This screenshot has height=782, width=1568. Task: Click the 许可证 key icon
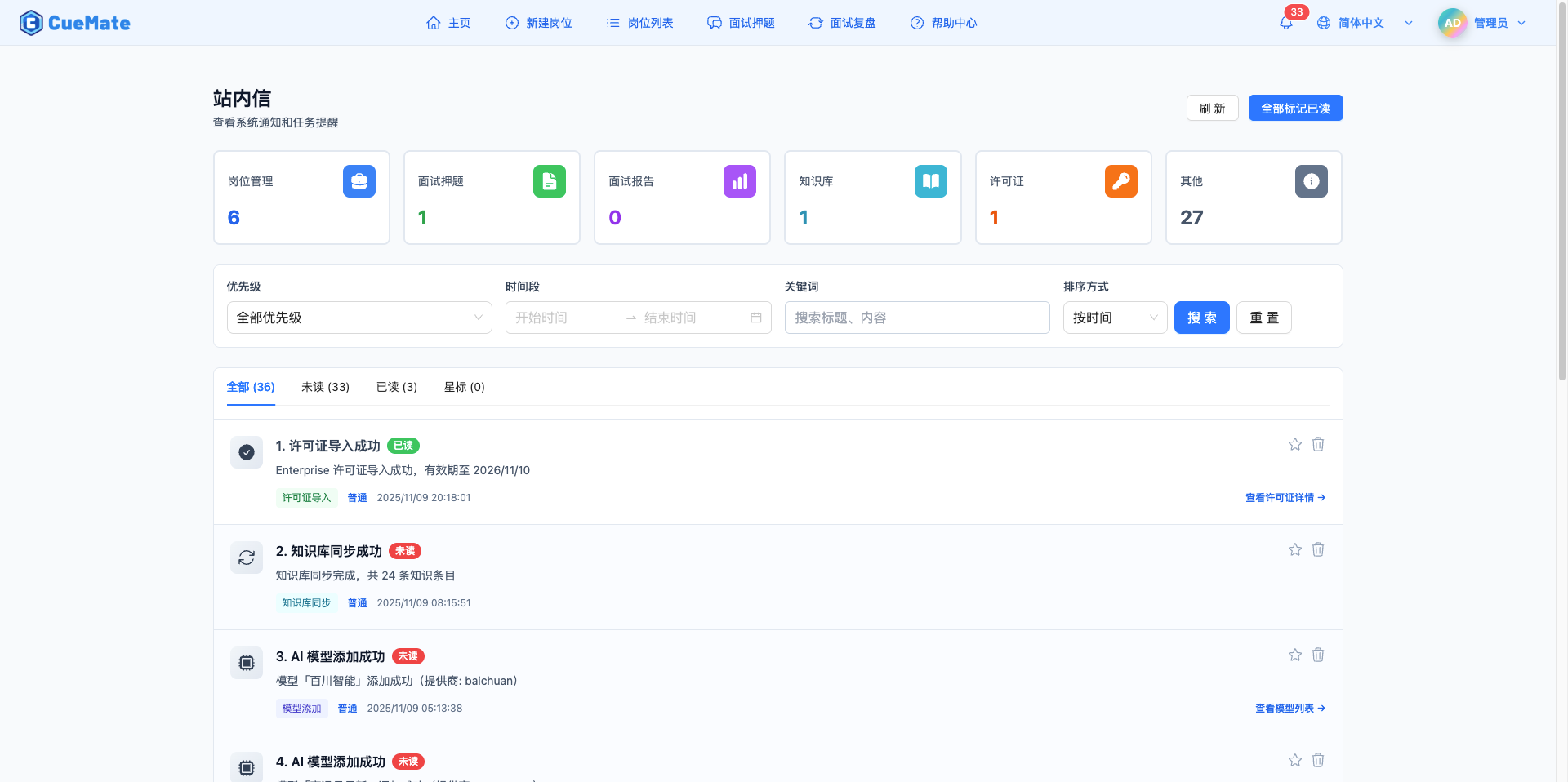(1120, 181)
